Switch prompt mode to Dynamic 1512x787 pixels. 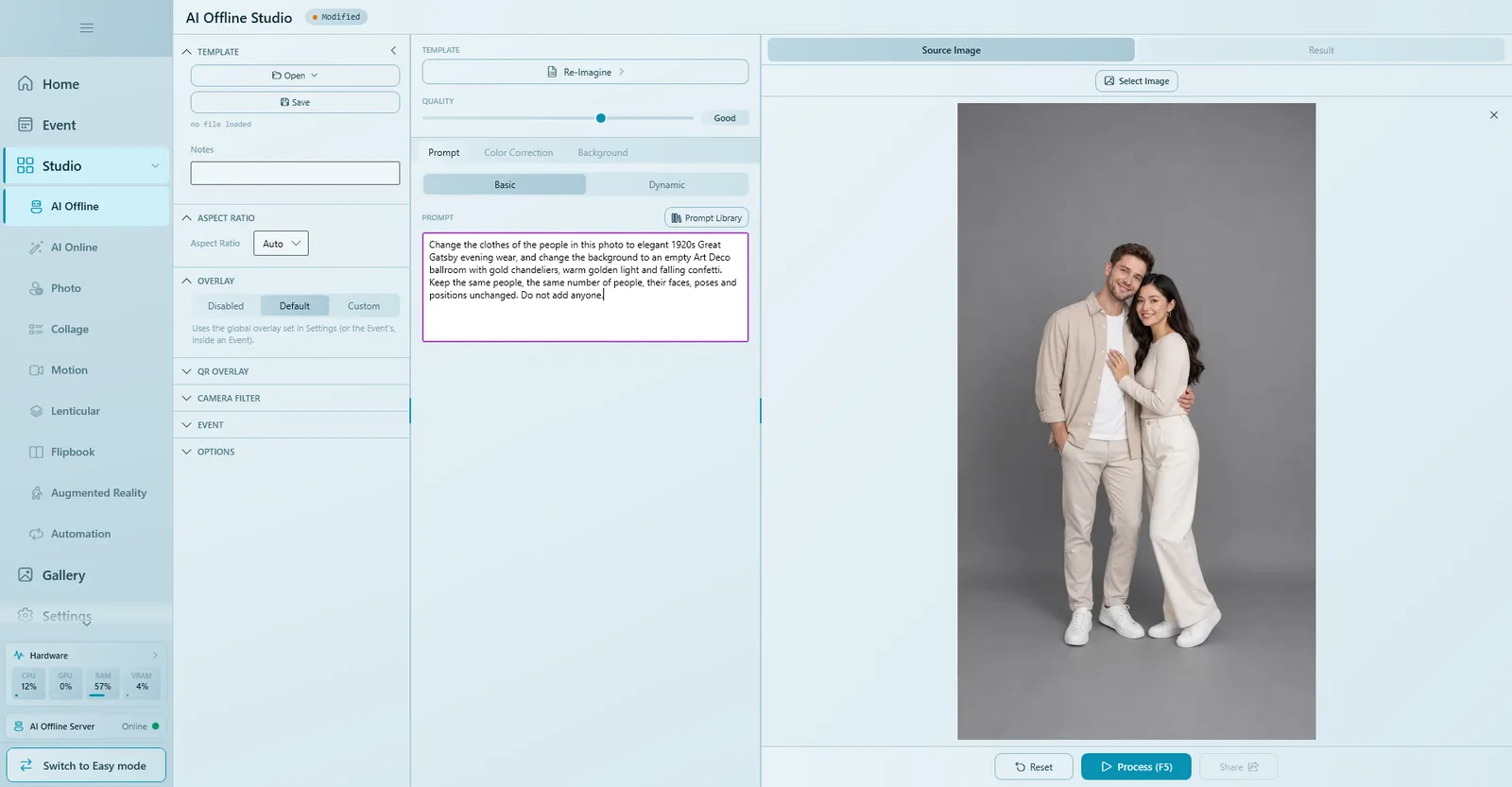(x=667, y=185)
